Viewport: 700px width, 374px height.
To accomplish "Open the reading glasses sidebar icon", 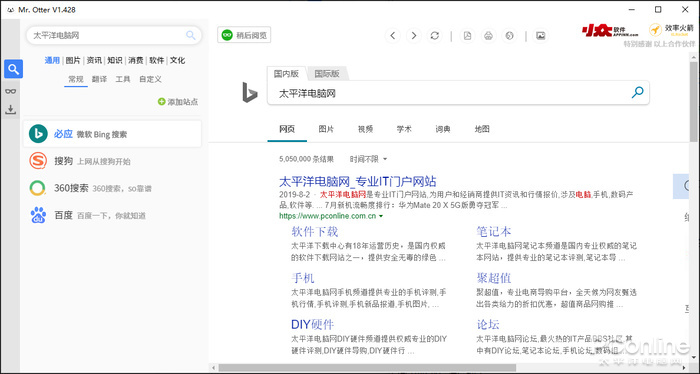I will pyautogui.click(x=11, y=91).
